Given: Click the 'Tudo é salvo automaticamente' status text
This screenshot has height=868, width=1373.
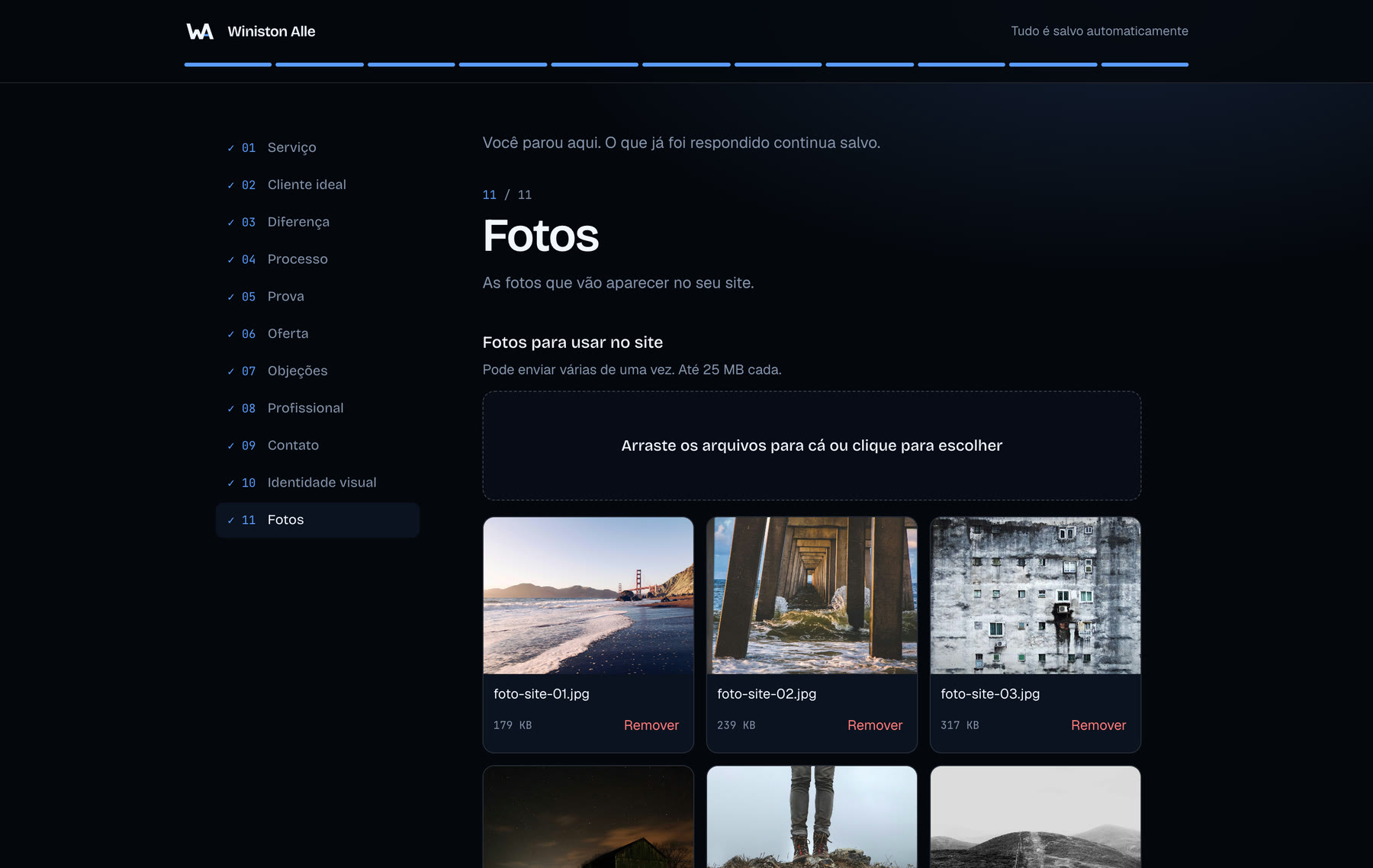Looking at the screenshot, I should click(1099, 31).
